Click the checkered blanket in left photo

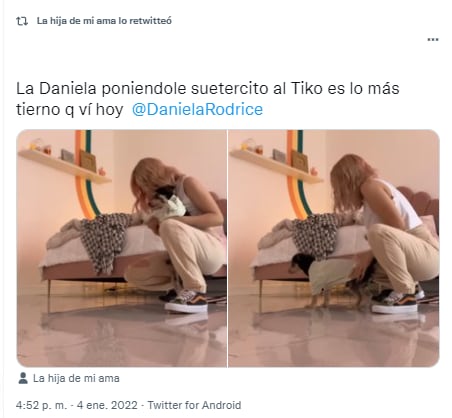[106, 242]
